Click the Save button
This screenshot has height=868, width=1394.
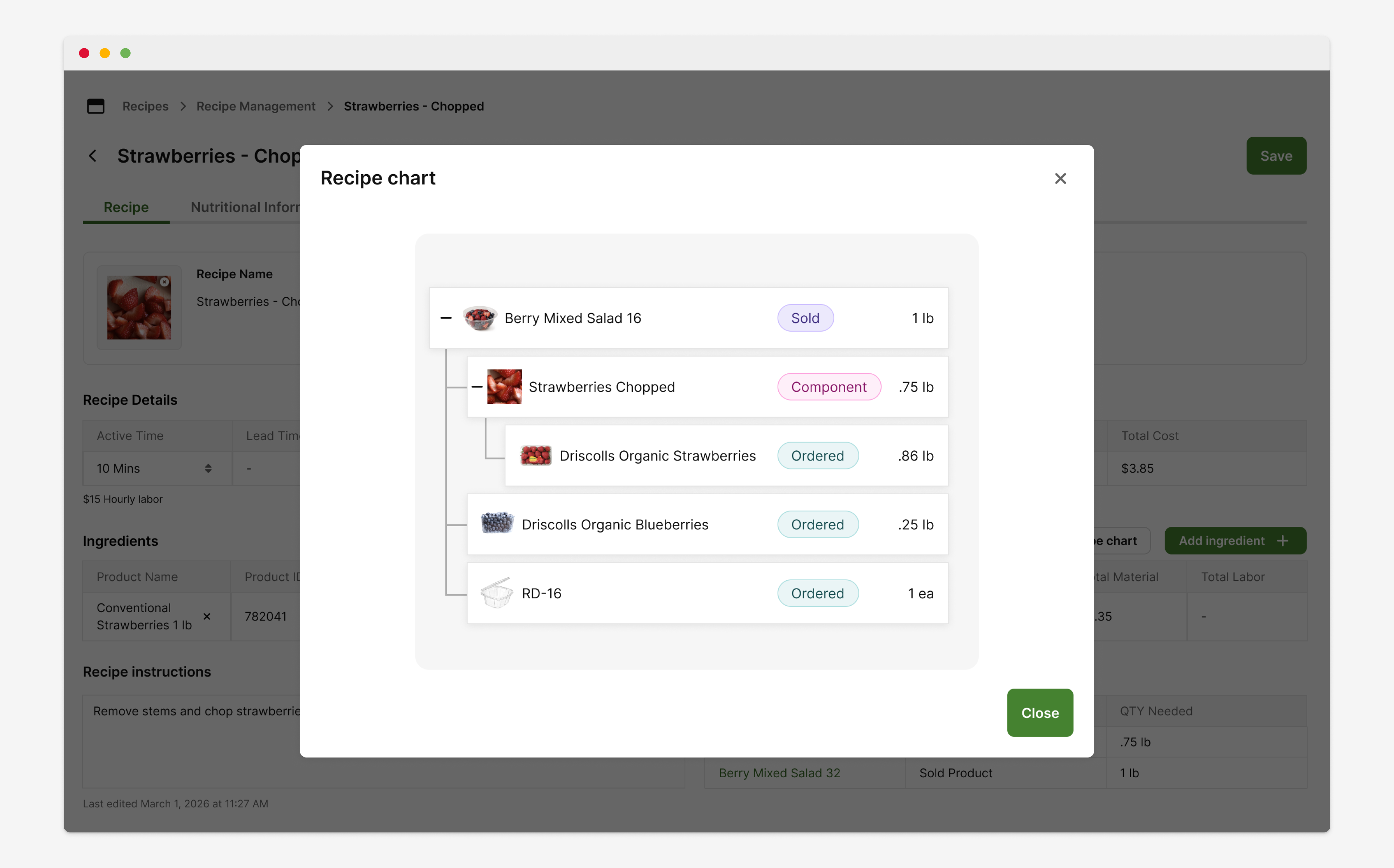coord(1276,156)
